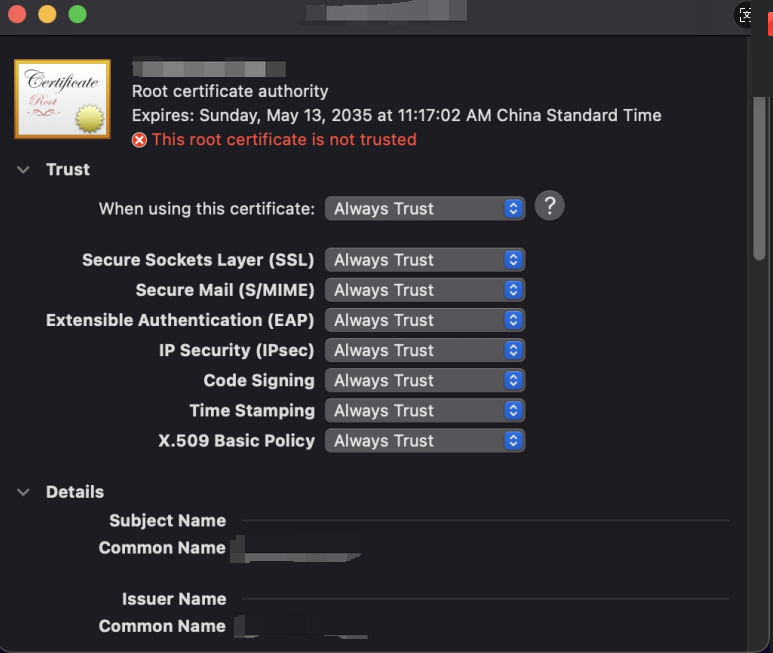This screenshot has height=653, width=773.
Task: Click the 'This root certificate is not trusted' text
Action: click(284, 139)
